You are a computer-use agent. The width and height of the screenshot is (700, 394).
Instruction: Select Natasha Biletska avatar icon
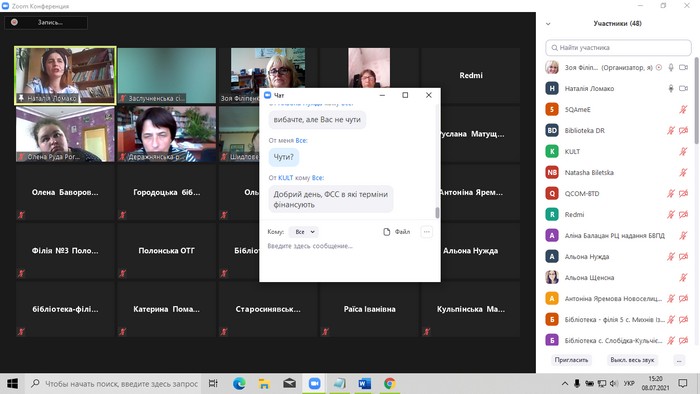click(552, 172)
